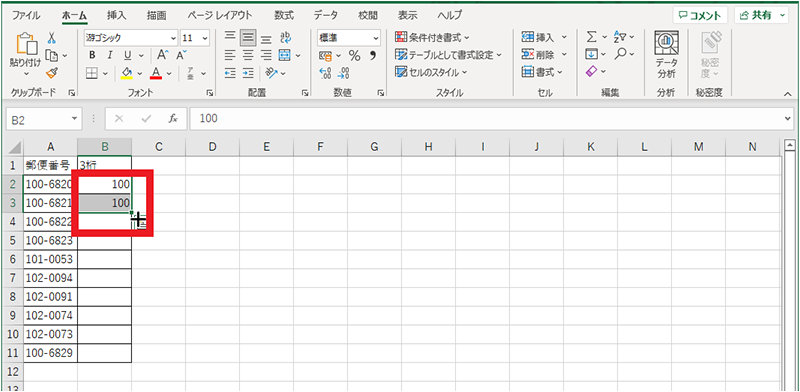The image size is (800, 392).
Task: Open the Cell Styles (セルのスタイル) menu
Action: (x=432, y=72)
